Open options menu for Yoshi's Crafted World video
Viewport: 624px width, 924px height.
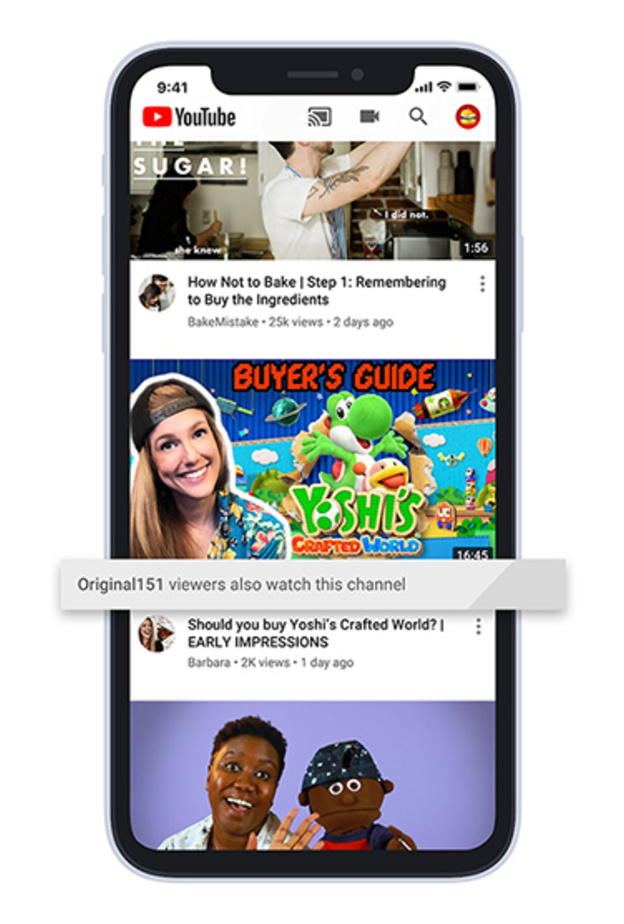coord(478,626)
